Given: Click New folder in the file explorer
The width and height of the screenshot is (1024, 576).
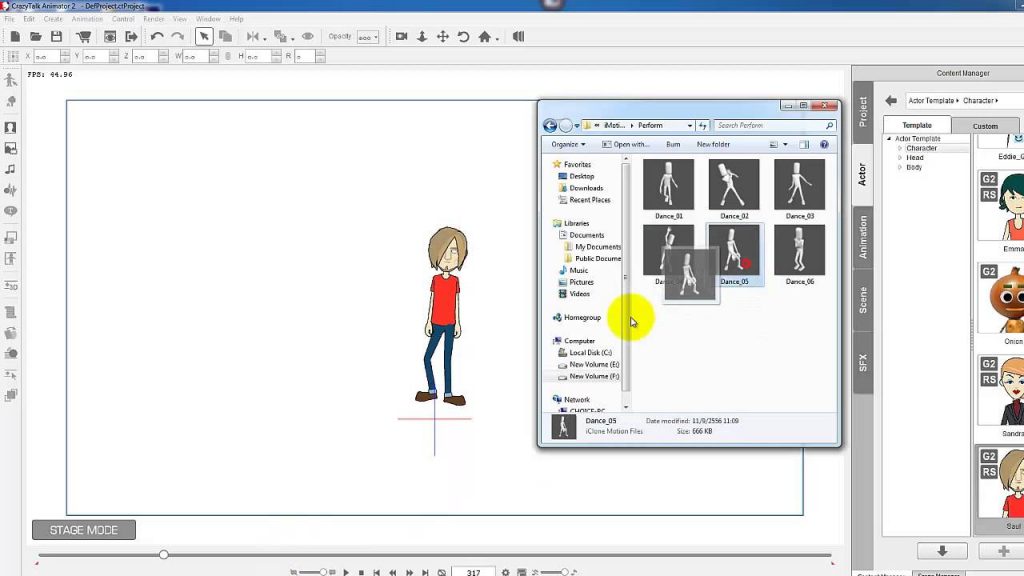Looking at the screenshot, I should pyautogui.click(x=713, y=144).
